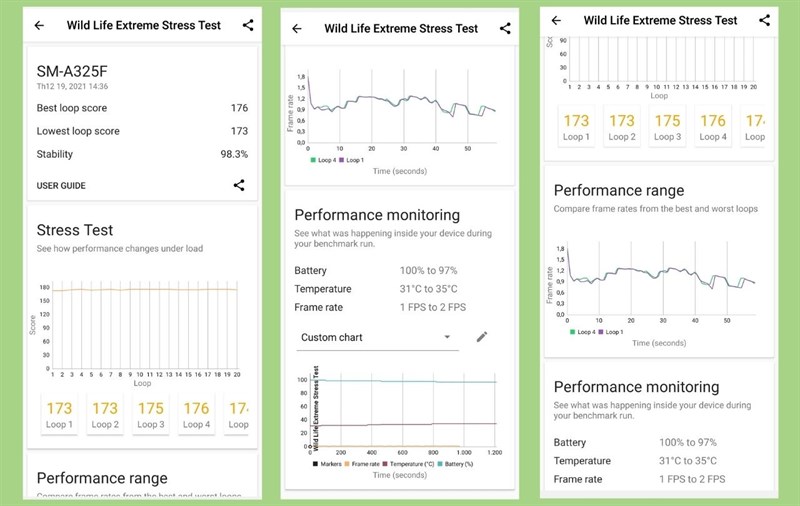Tap Wild Life Extreme Stress Test title, left screen
Screen dimensions: 800x506
click(x=144, y=25)
